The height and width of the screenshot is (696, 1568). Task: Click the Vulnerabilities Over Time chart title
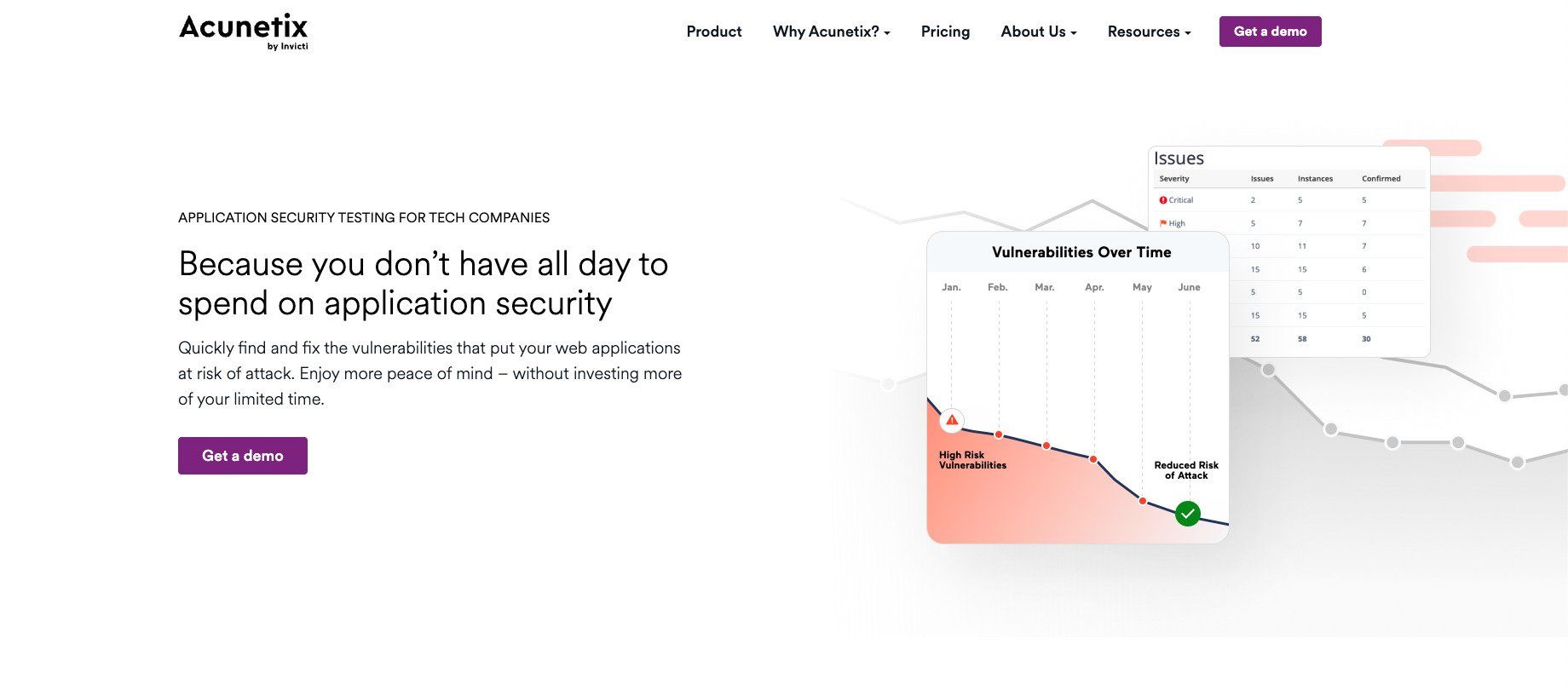click(1081, 252)
